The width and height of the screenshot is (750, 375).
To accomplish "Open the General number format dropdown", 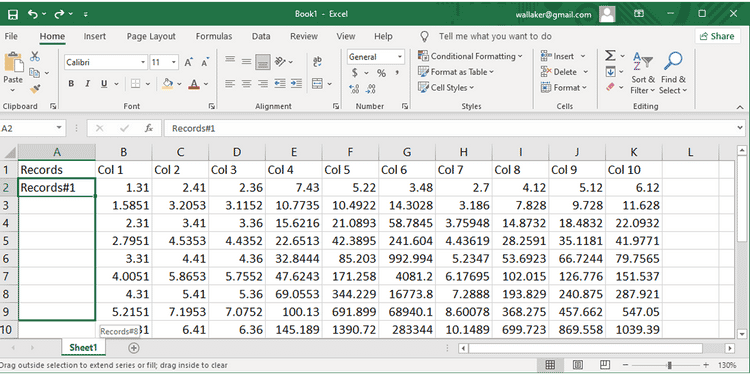I will tap(400, 57).
